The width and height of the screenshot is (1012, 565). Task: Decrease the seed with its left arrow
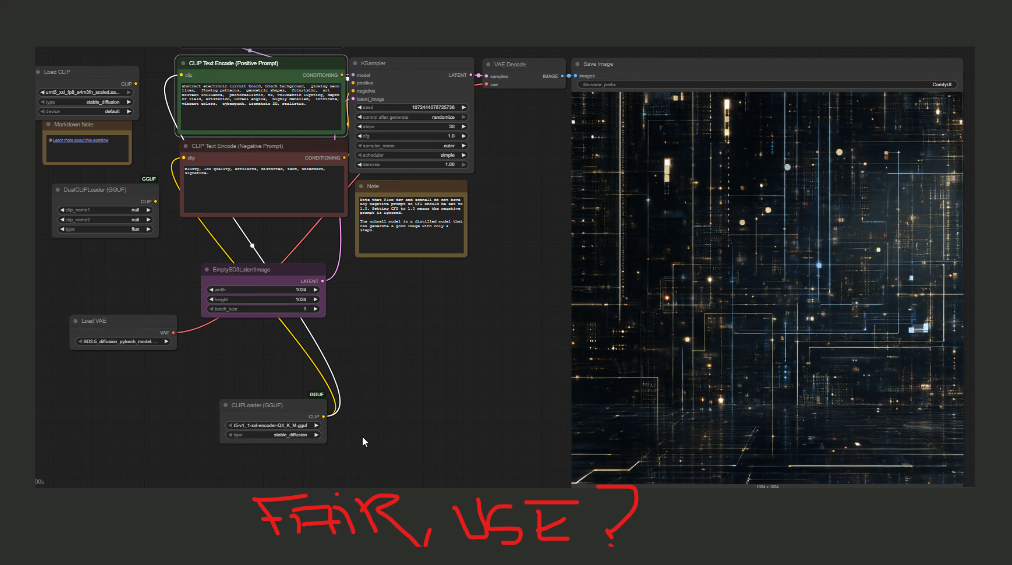point(360,107)
